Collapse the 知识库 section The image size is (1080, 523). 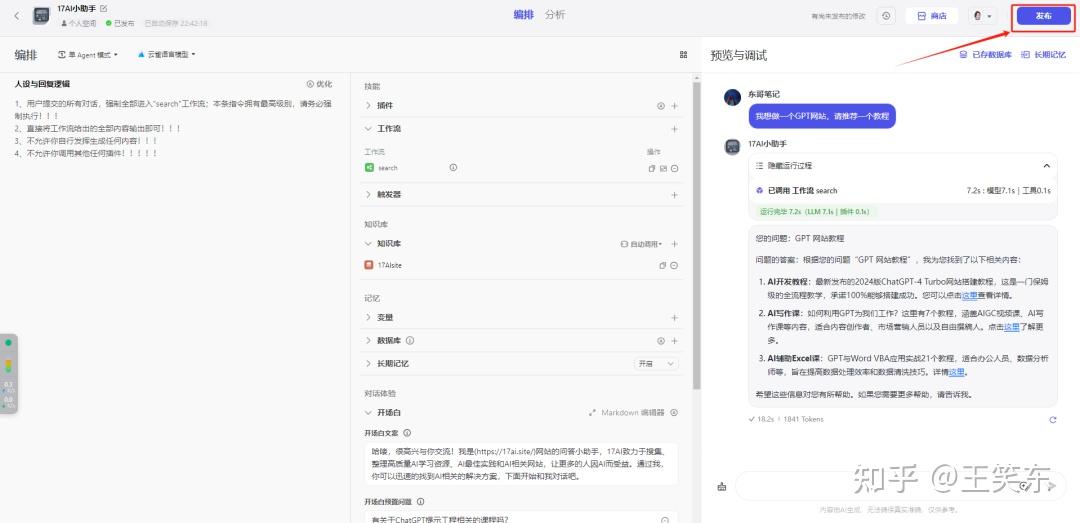368,244
